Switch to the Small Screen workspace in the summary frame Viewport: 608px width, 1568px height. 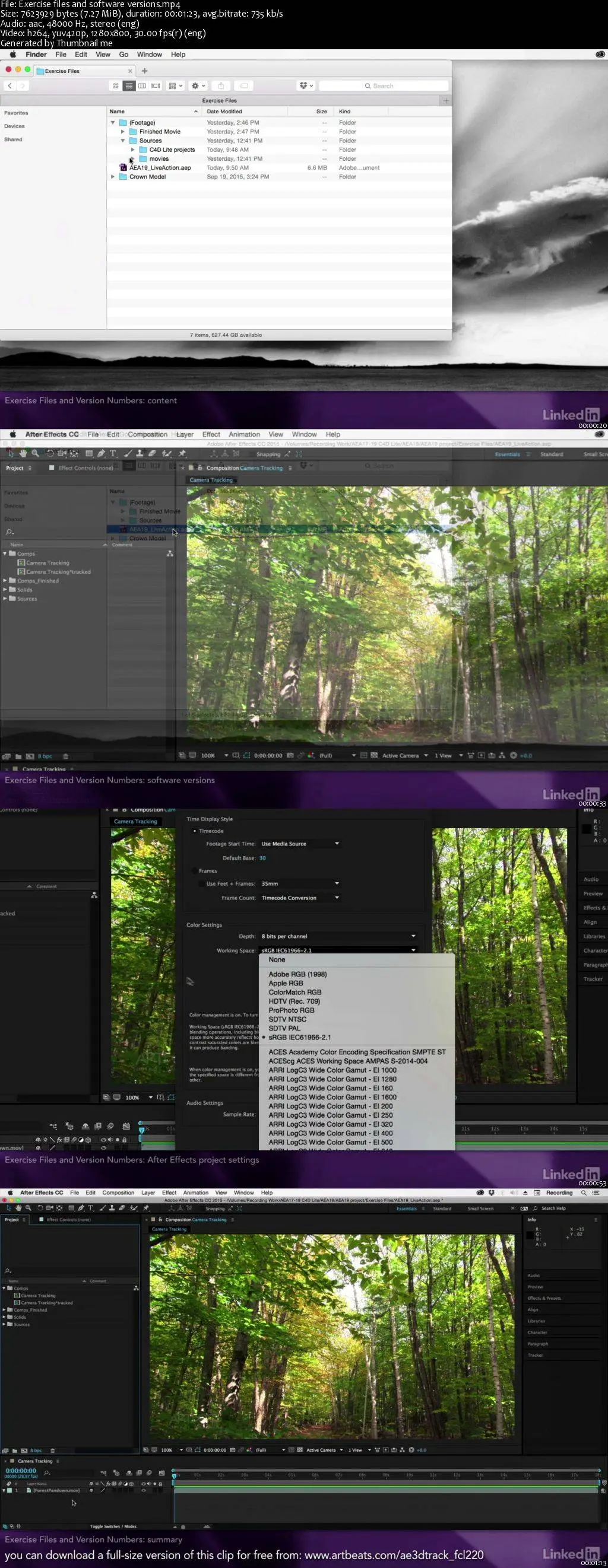481,1208
